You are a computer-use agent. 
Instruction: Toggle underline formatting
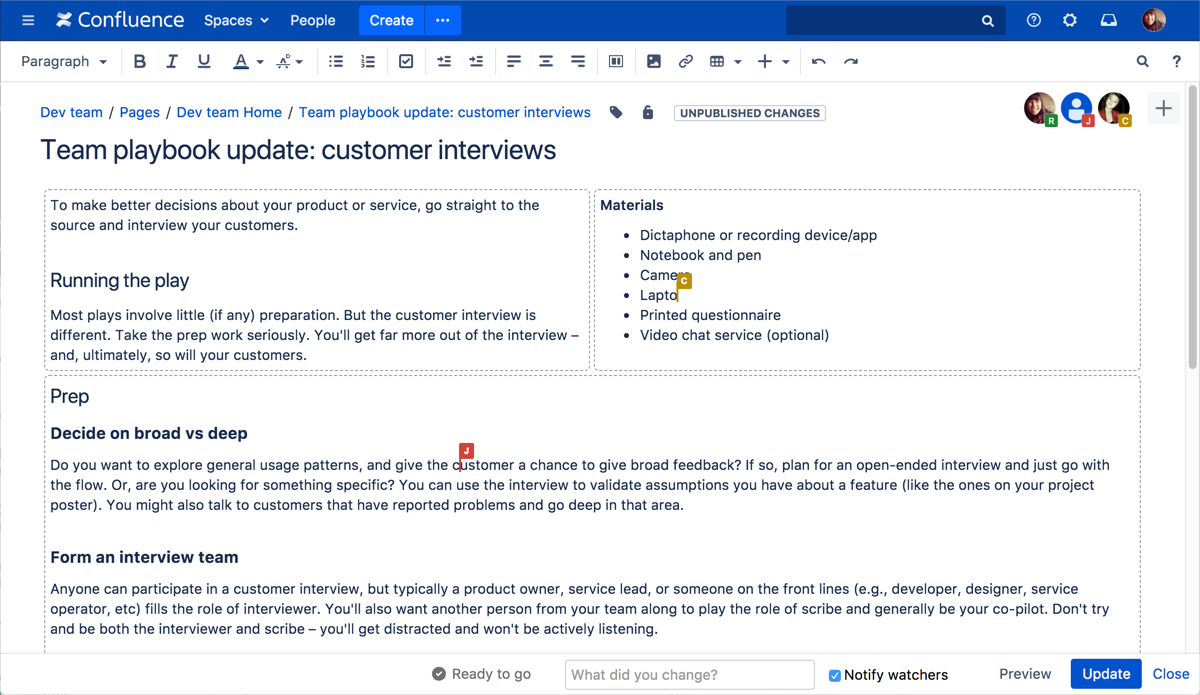[x=204, y=61]
